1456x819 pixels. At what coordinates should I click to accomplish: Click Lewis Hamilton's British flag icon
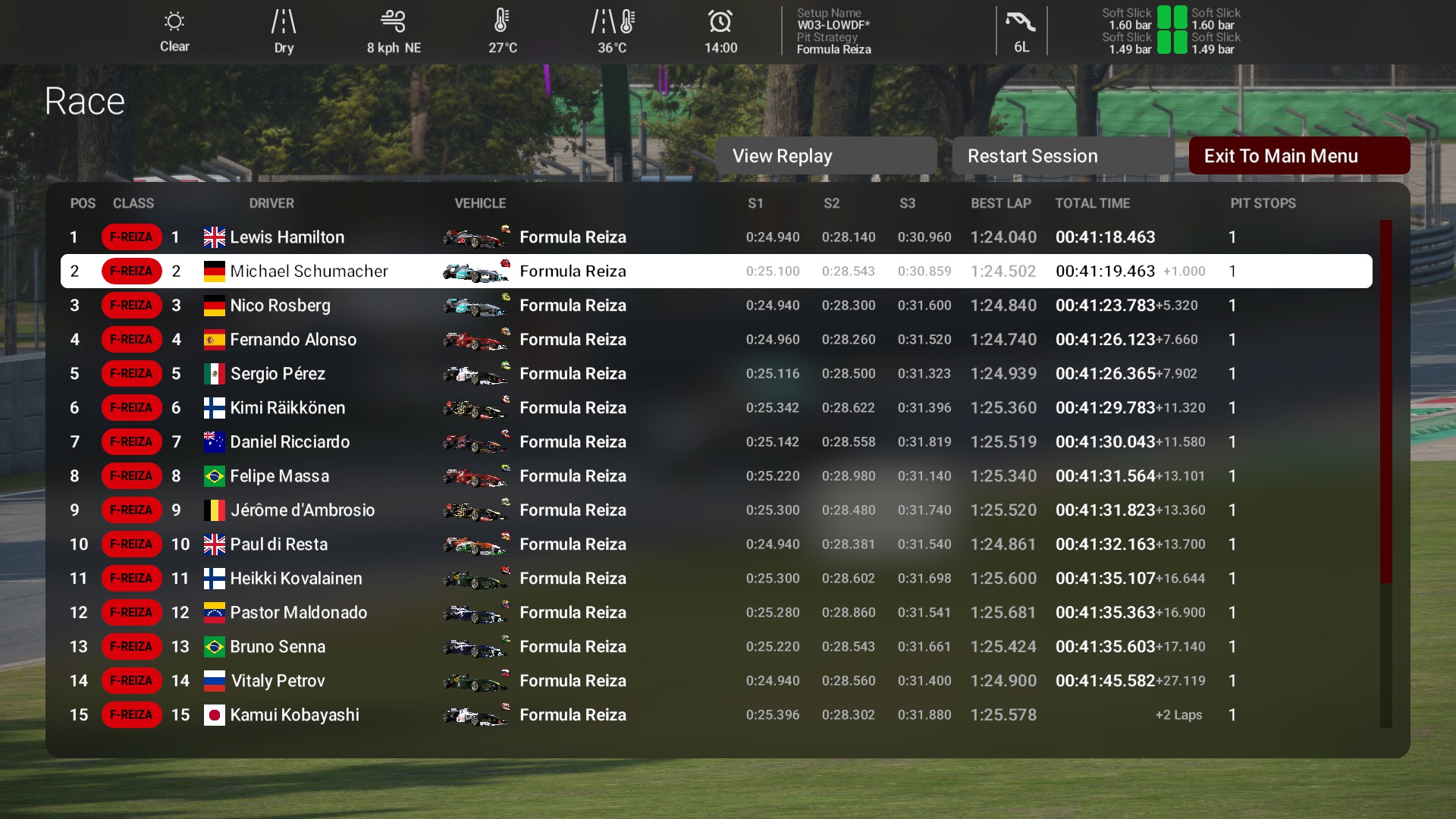click(215, 237)
